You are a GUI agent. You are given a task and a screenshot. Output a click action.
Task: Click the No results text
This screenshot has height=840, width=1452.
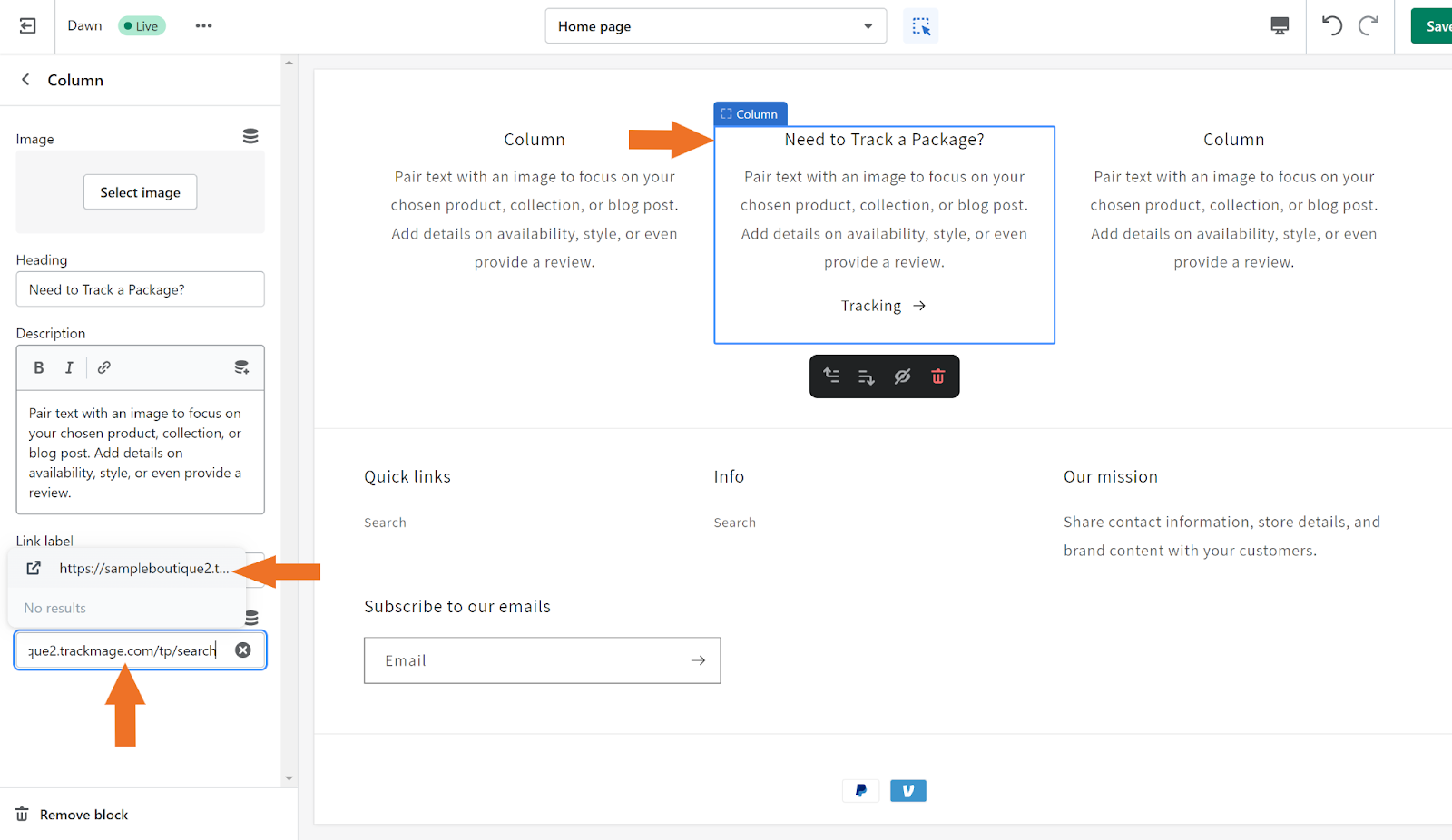coord(55,608)
